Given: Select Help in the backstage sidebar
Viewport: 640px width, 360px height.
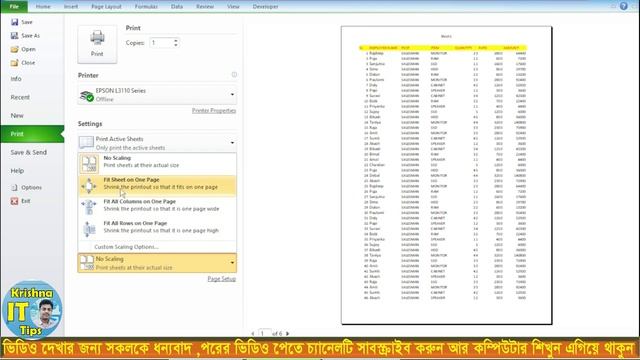Looking at the screenshot, I should tap(17, 171).
